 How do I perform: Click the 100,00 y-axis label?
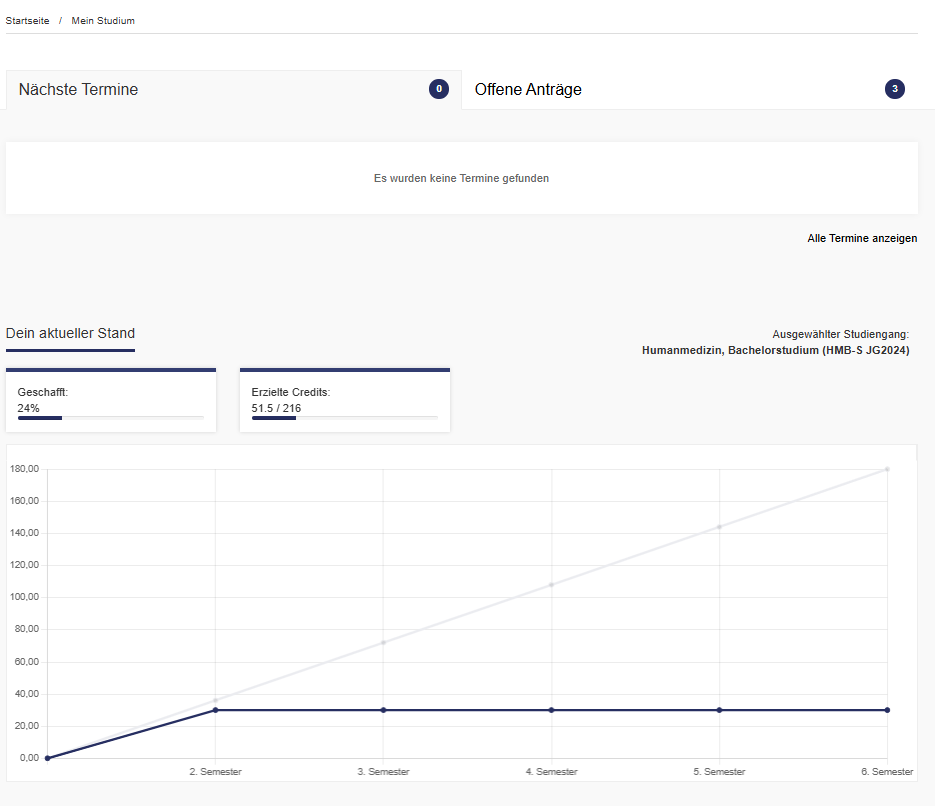tap(24, 597)
